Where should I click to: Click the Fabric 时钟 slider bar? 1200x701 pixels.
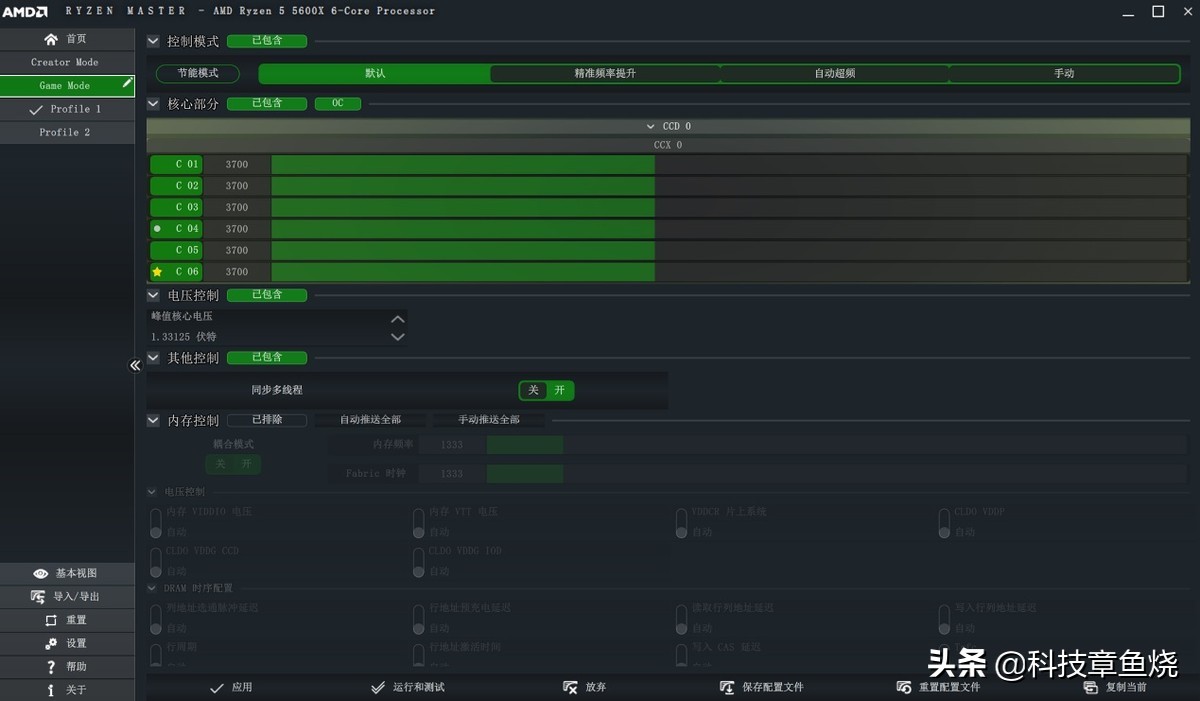834,474
